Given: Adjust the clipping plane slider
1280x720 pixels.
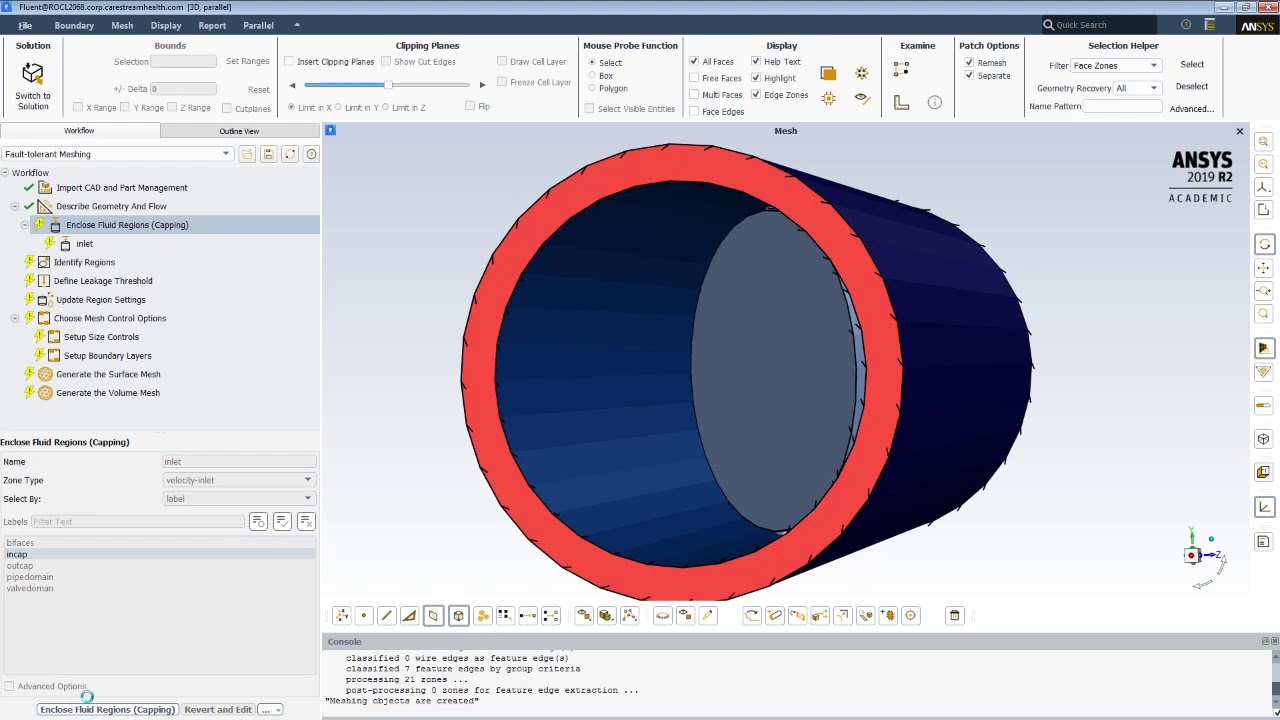Looking at the screenshot, I should pyautogui.click(x=387, y=85).
